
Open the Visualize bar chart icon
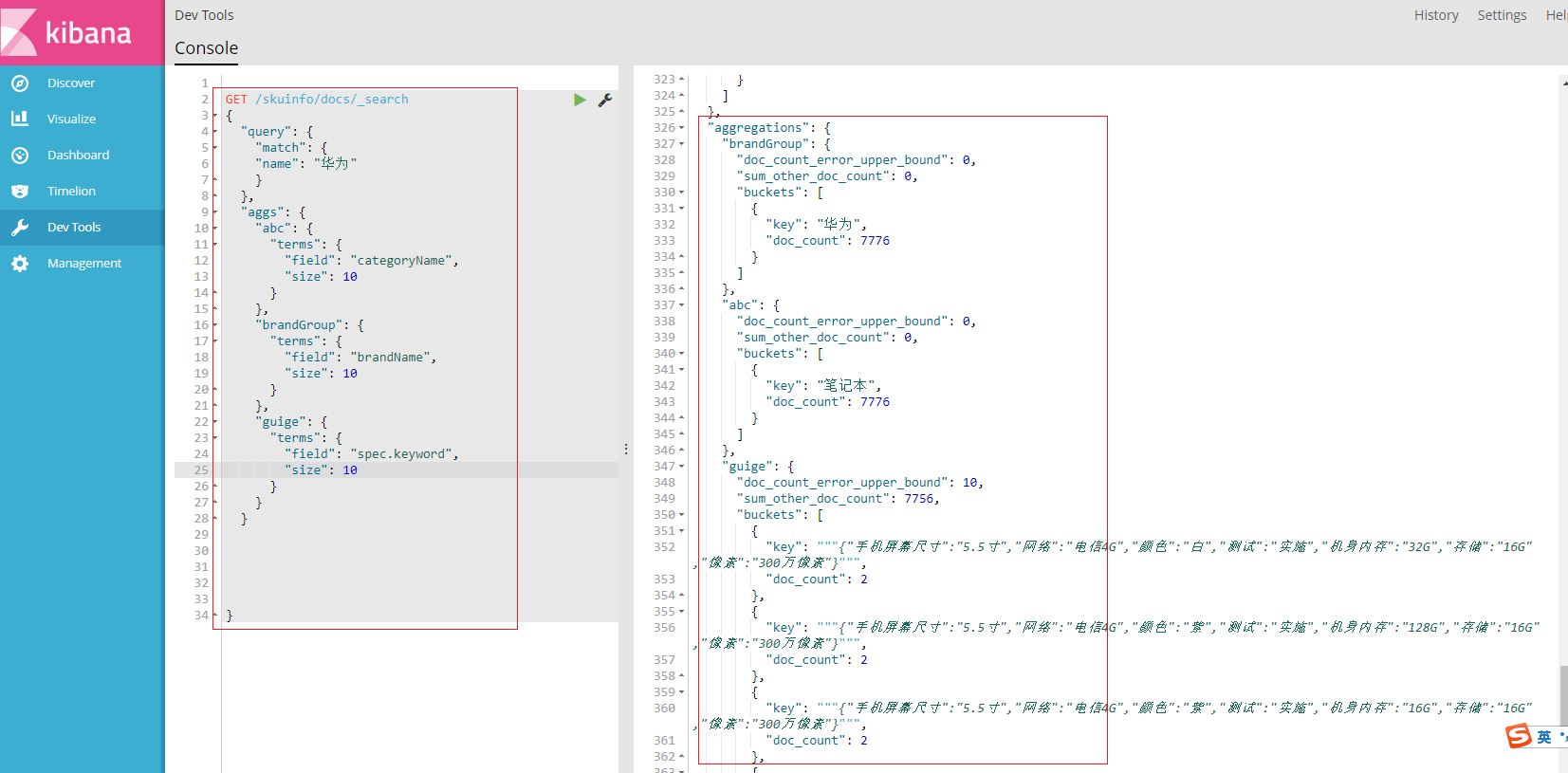click(x=20, y=120)
